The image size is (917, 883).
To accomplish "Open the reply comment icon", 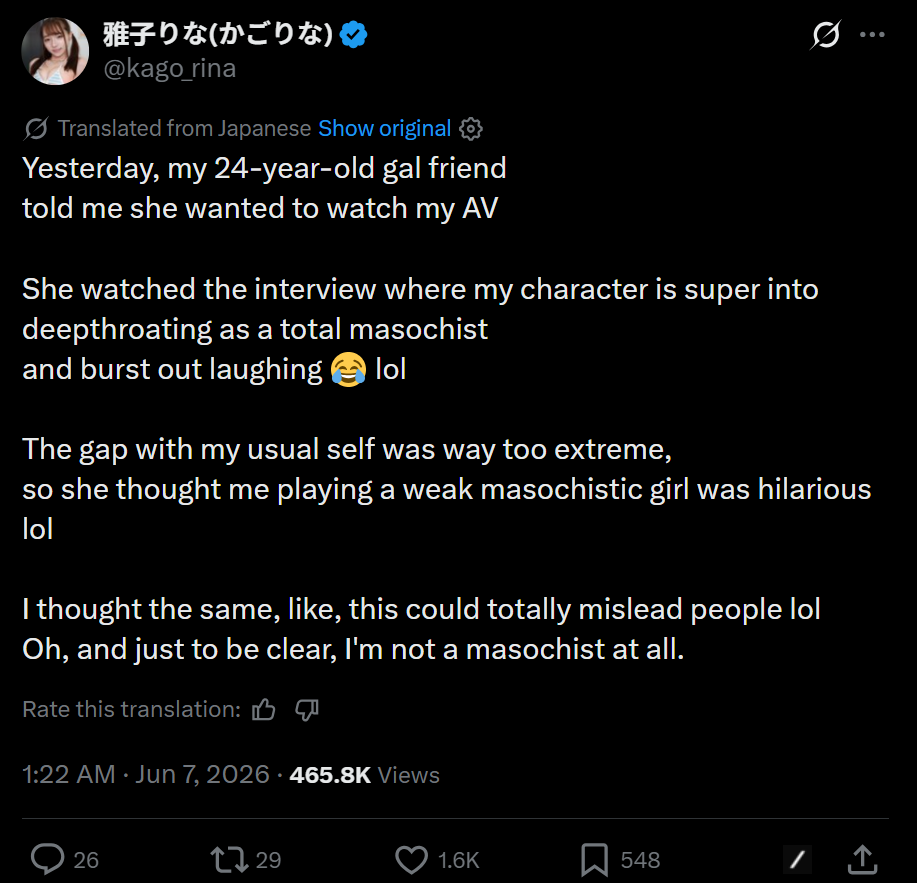I will [x=47, y=859].
